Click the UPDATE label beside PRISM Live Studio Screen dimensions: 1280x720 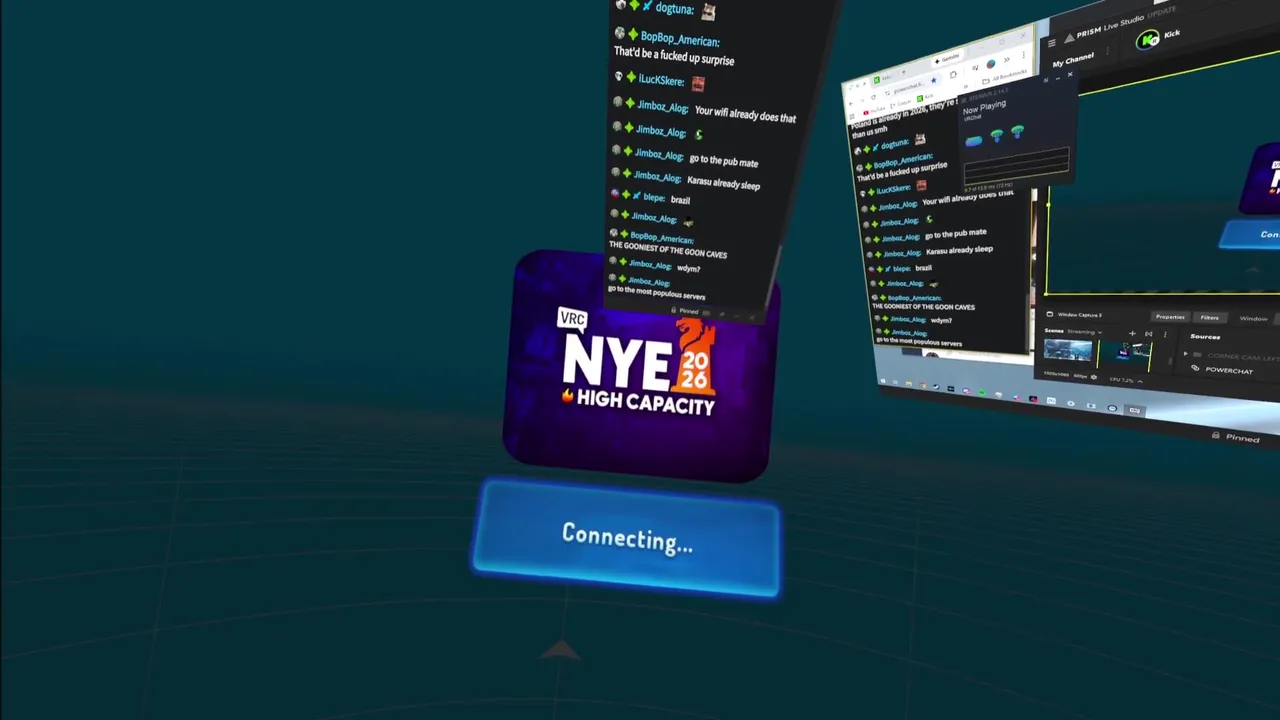pos(1161,10)
